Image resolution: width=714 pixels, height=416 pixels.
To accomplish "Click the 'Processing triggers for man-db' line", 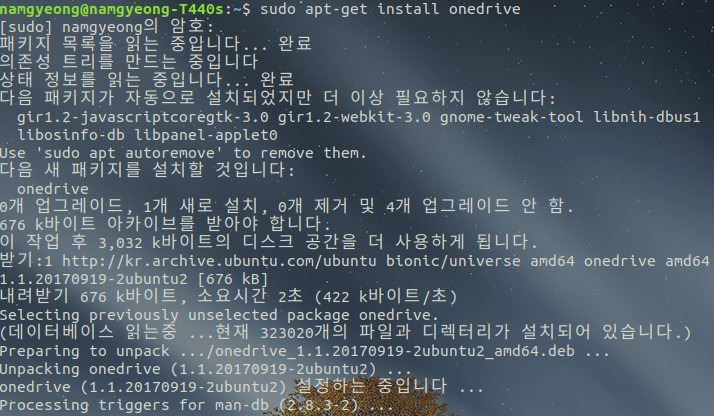I will (x=197, y=405).
